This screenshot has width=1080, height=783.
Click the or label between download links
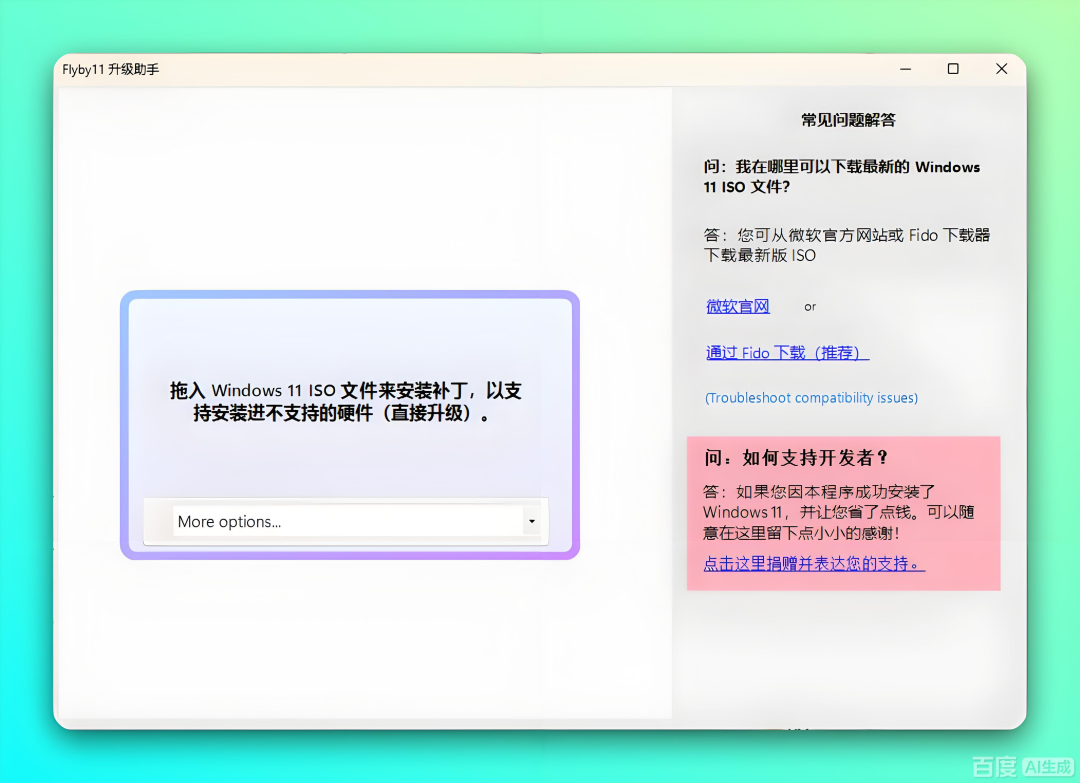click(x=810, y=306)
